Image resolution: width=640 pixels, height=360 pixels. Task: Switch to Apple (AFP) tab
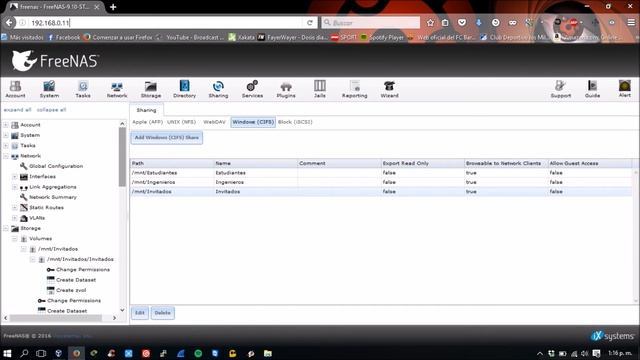(147, 122)
